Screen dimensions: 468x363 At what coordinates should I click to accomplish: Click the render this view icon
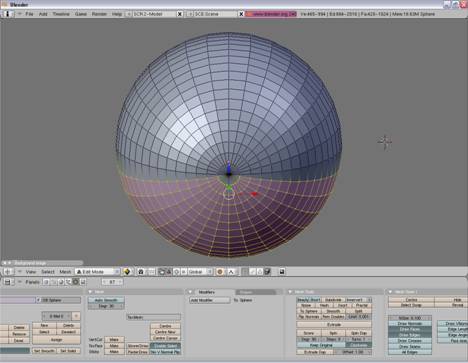(282, 272)
